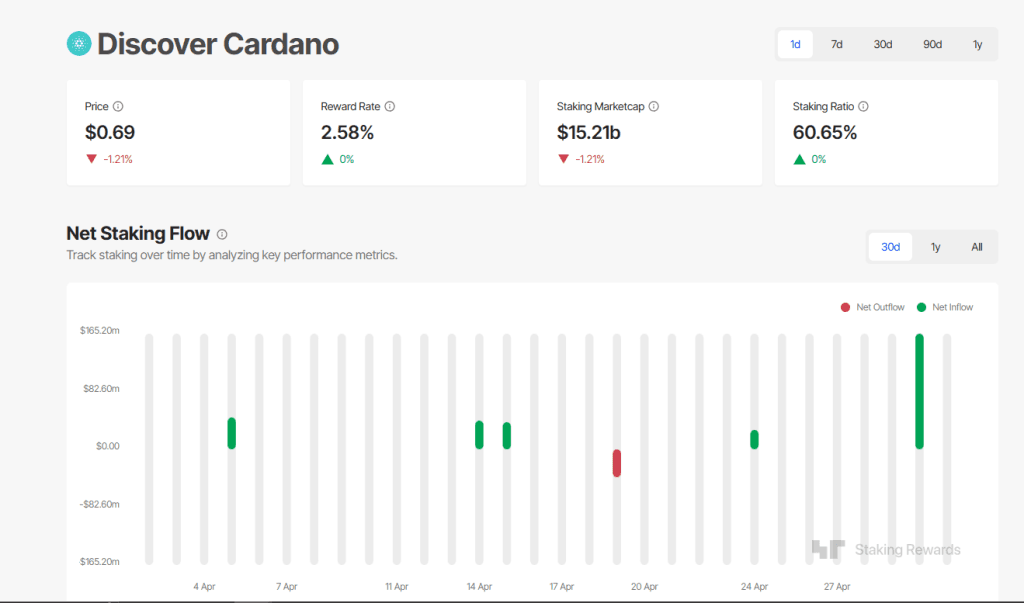Click the 27 Apr date label
This screenshot has height=603, width=1024.
click(837, 587)
